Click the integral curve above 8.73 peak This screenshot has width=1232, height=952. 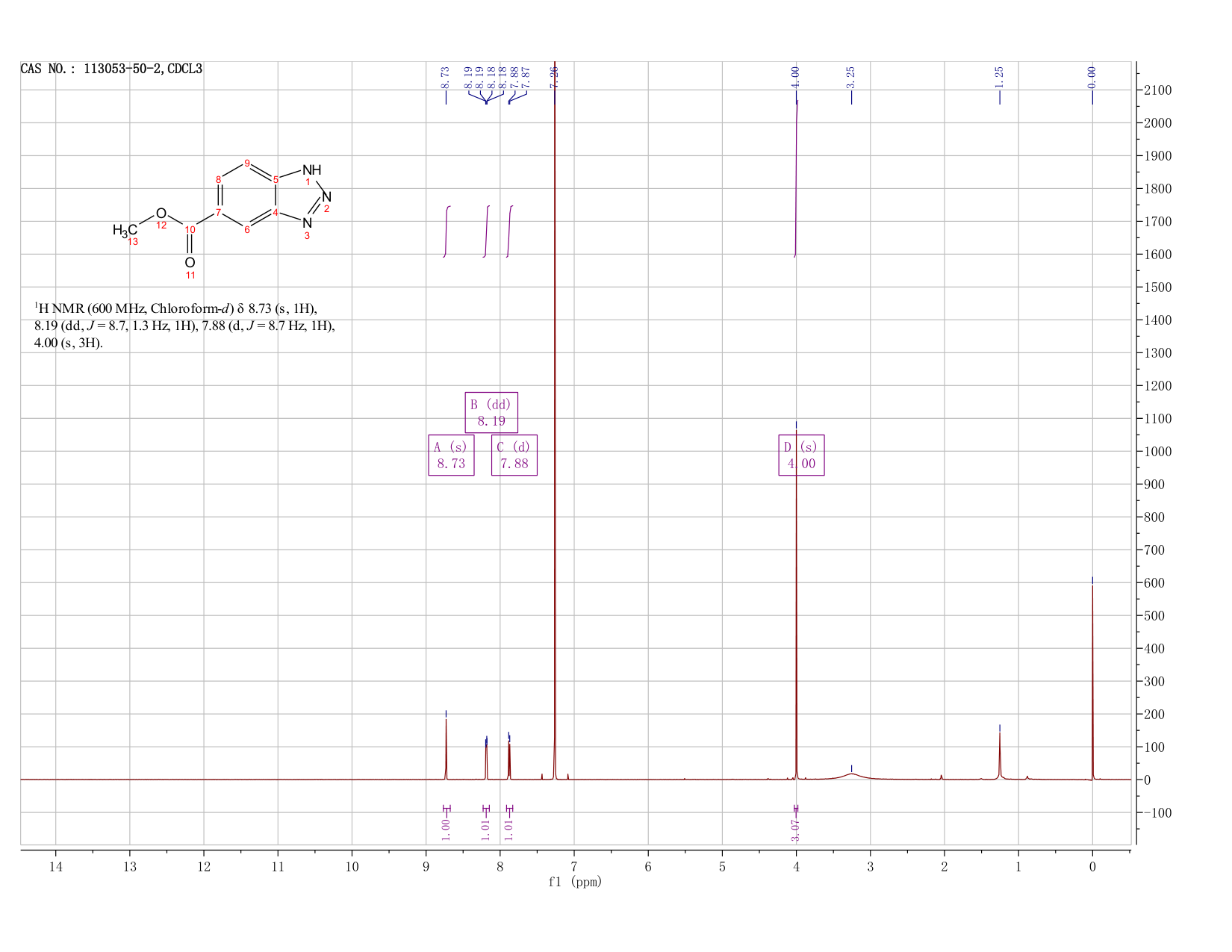[447, 231]
